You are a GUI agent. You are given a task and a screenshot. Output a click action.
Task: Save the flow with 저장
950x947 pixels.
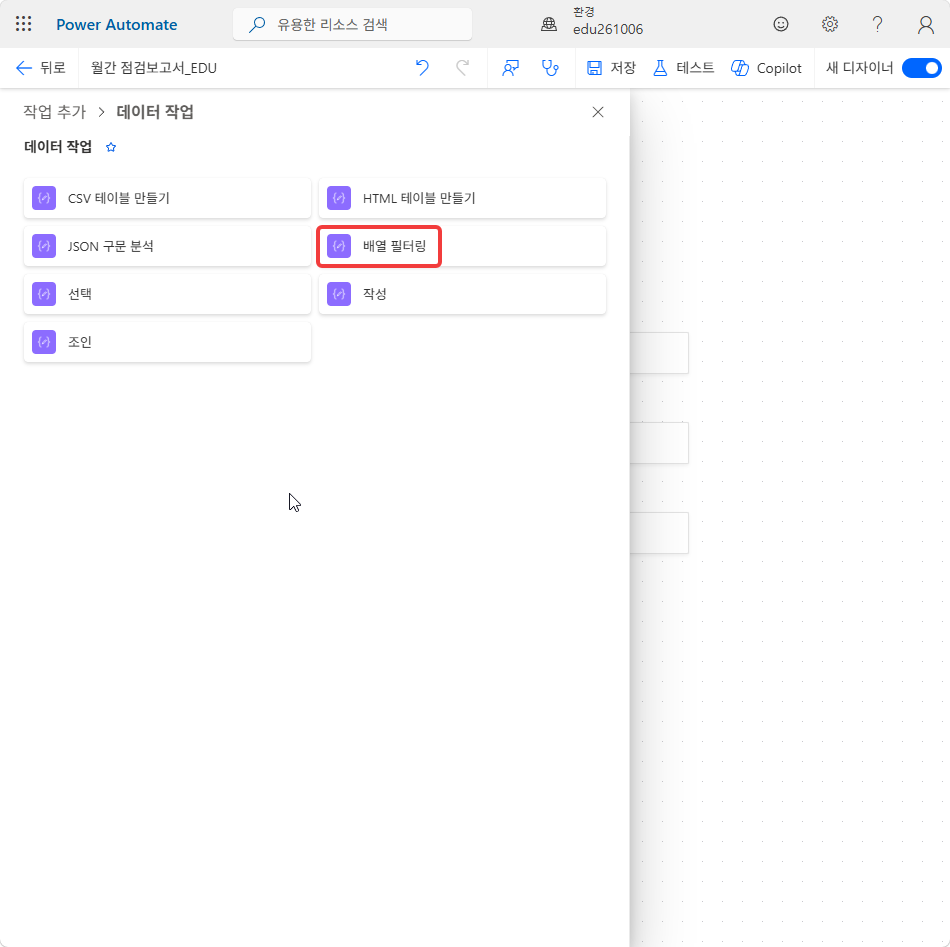point(611,68)
